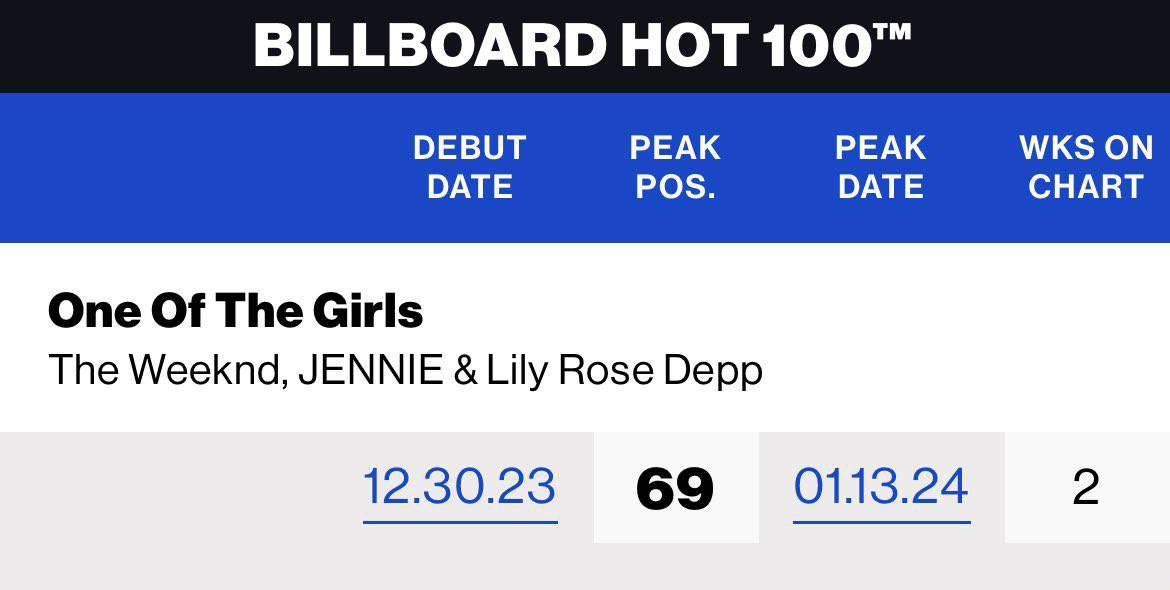Image resolution: width=1170 pixels, height=590 pixels.
Task: Click the weeks on chart value 2
Action: [x=1086, y=488]
